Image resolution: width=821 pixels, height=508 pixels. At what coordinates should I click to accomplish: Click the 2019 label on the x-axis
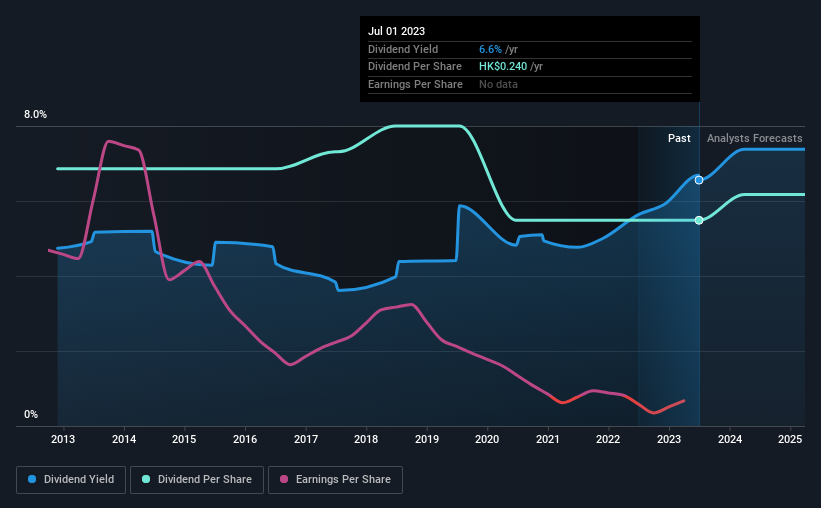(x=427, y=439)
